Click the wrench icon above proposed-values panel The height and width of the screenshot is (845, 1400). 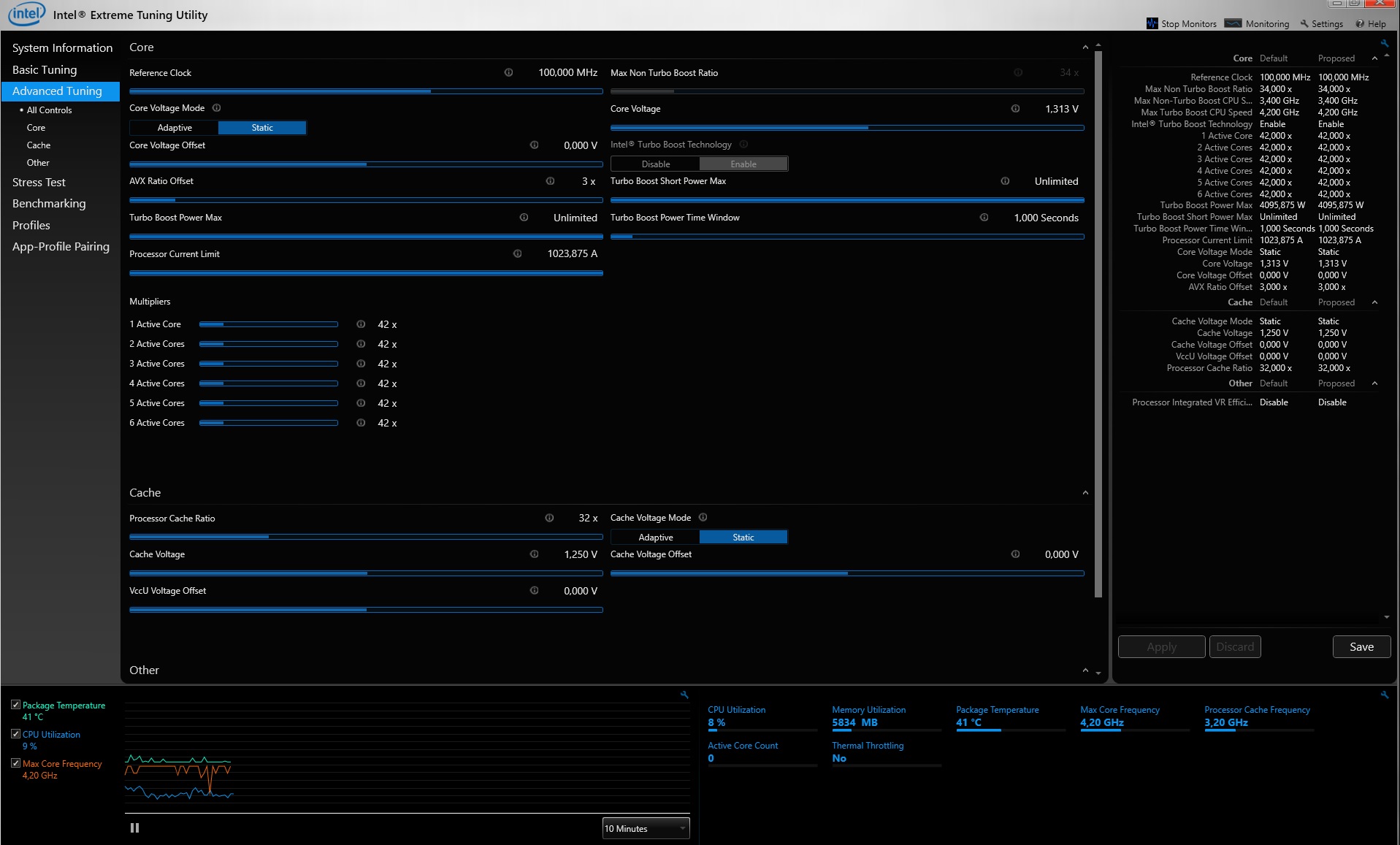tap(1385, 43)
